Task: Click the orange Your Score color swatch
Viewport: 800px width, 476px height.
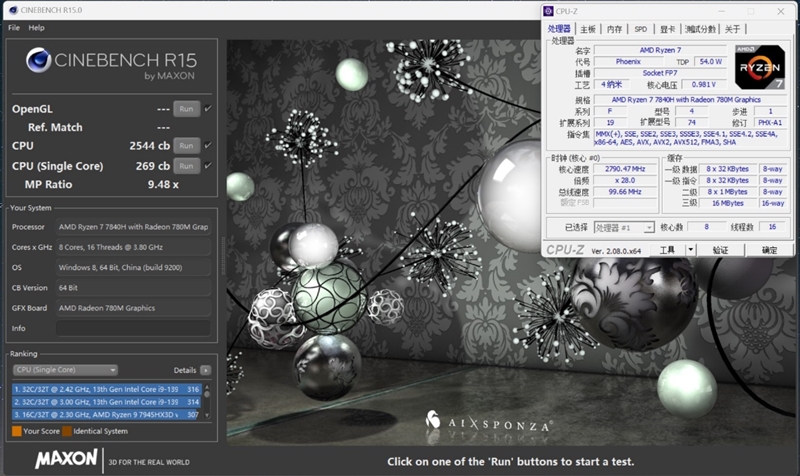Action: 16,431
